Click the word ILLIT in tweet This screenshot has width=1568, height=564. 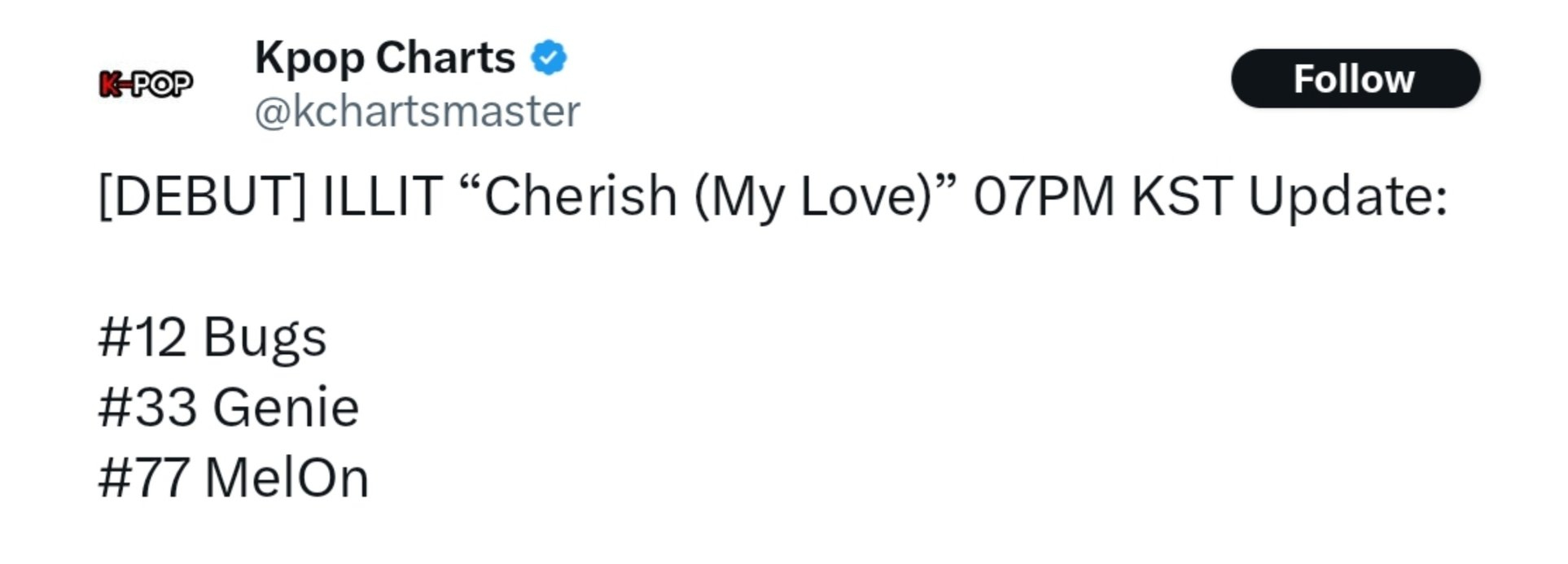click(382, 196)
